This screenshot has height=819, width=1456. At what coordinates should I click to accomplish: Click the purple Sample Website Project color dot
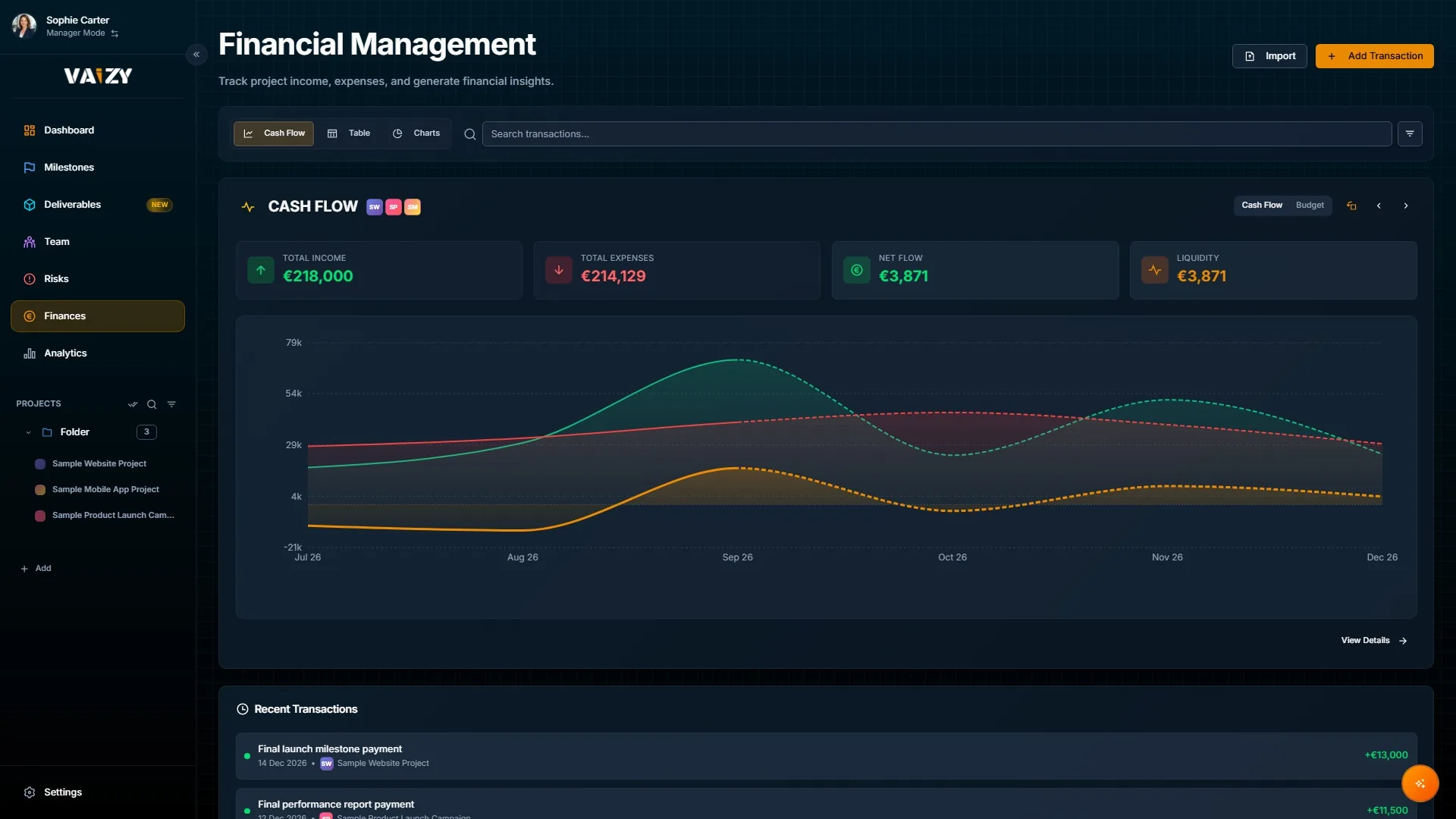[40, 464]
